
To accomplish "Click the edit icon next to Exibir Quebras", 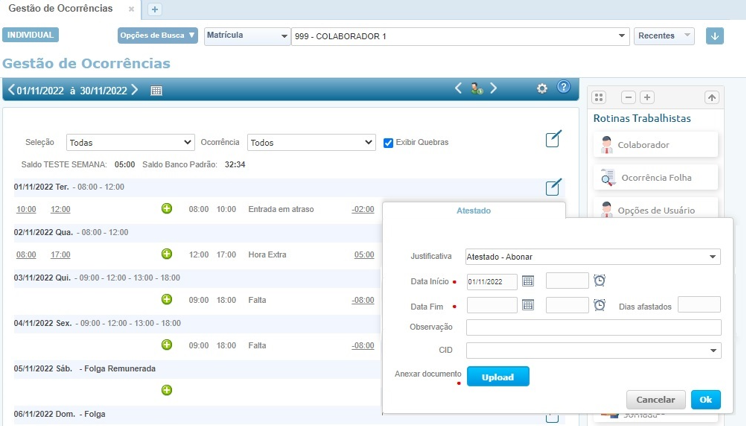I will coord(553,139).
